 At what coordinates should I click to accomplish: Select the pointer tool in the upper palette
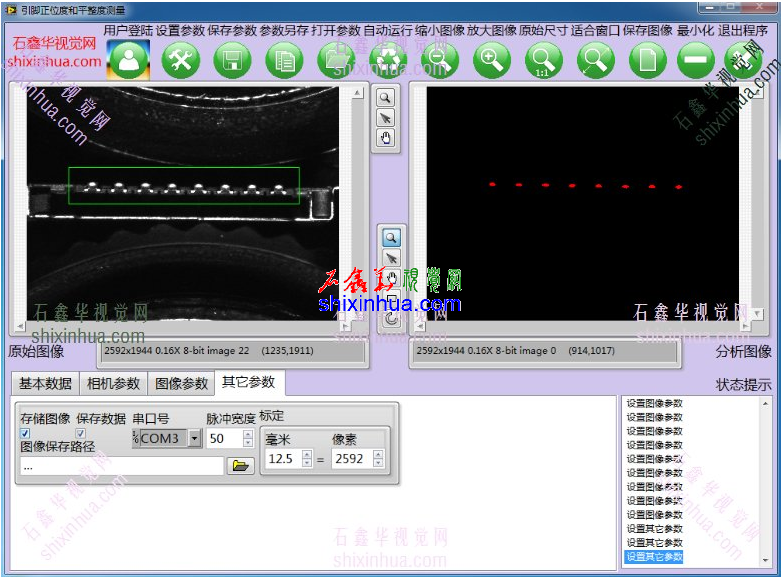tap(385, 118)
